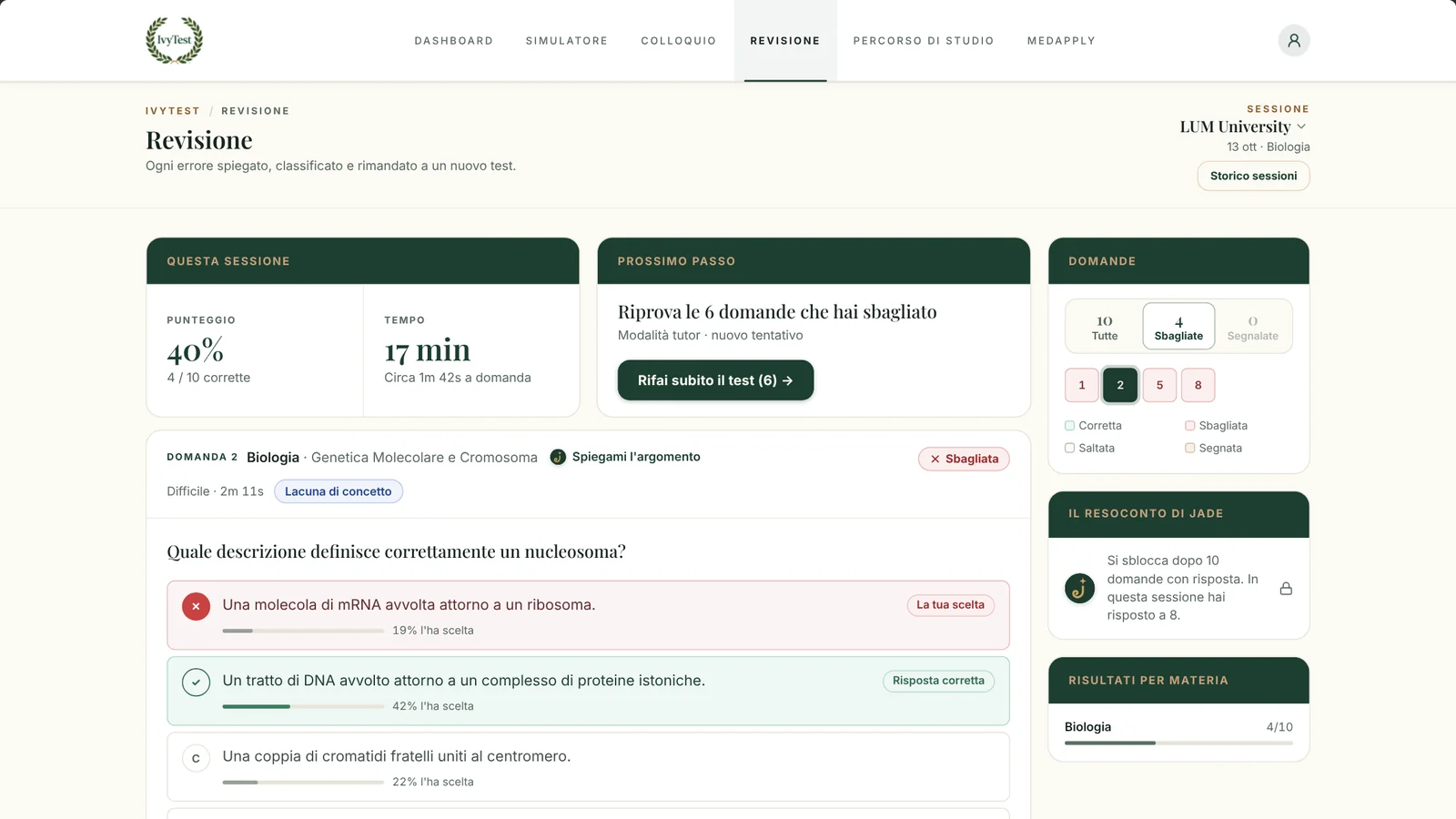Click the La tua scelta label
This screenshot has width=1456, height=819.
[950, 605]
